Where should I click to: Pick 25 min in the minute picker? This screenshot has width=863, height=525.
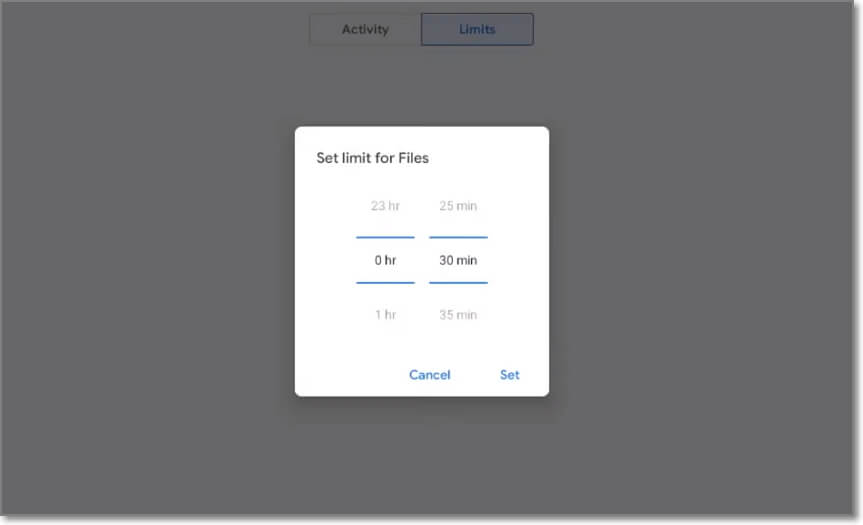(458, 206)
